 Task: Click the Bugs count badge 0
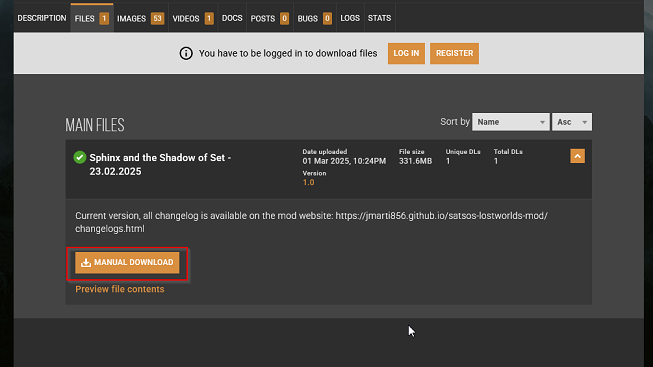(x=327, y=18)
